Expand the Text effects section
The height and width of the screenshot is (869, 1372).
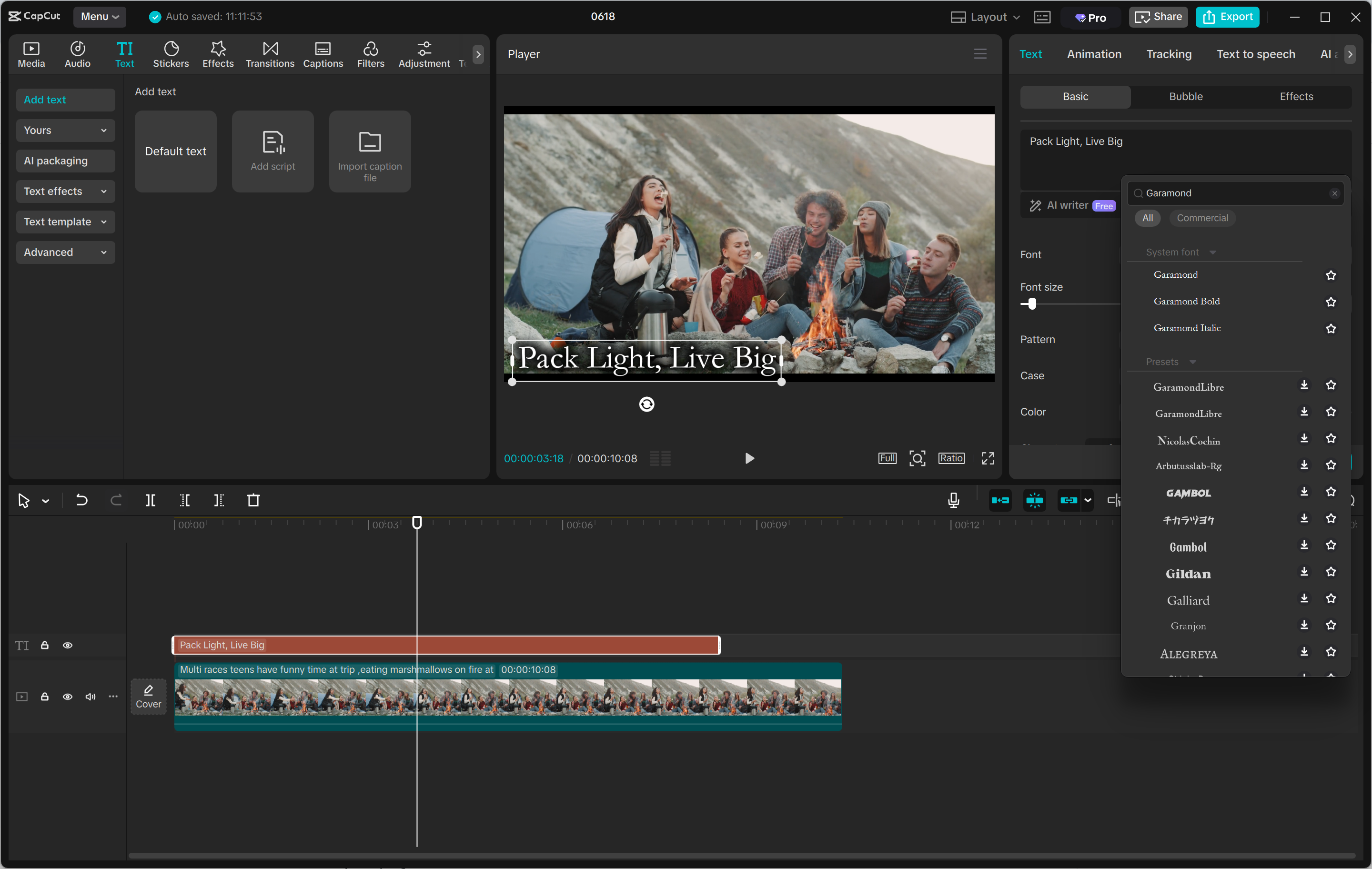click(x=65, y=192)
